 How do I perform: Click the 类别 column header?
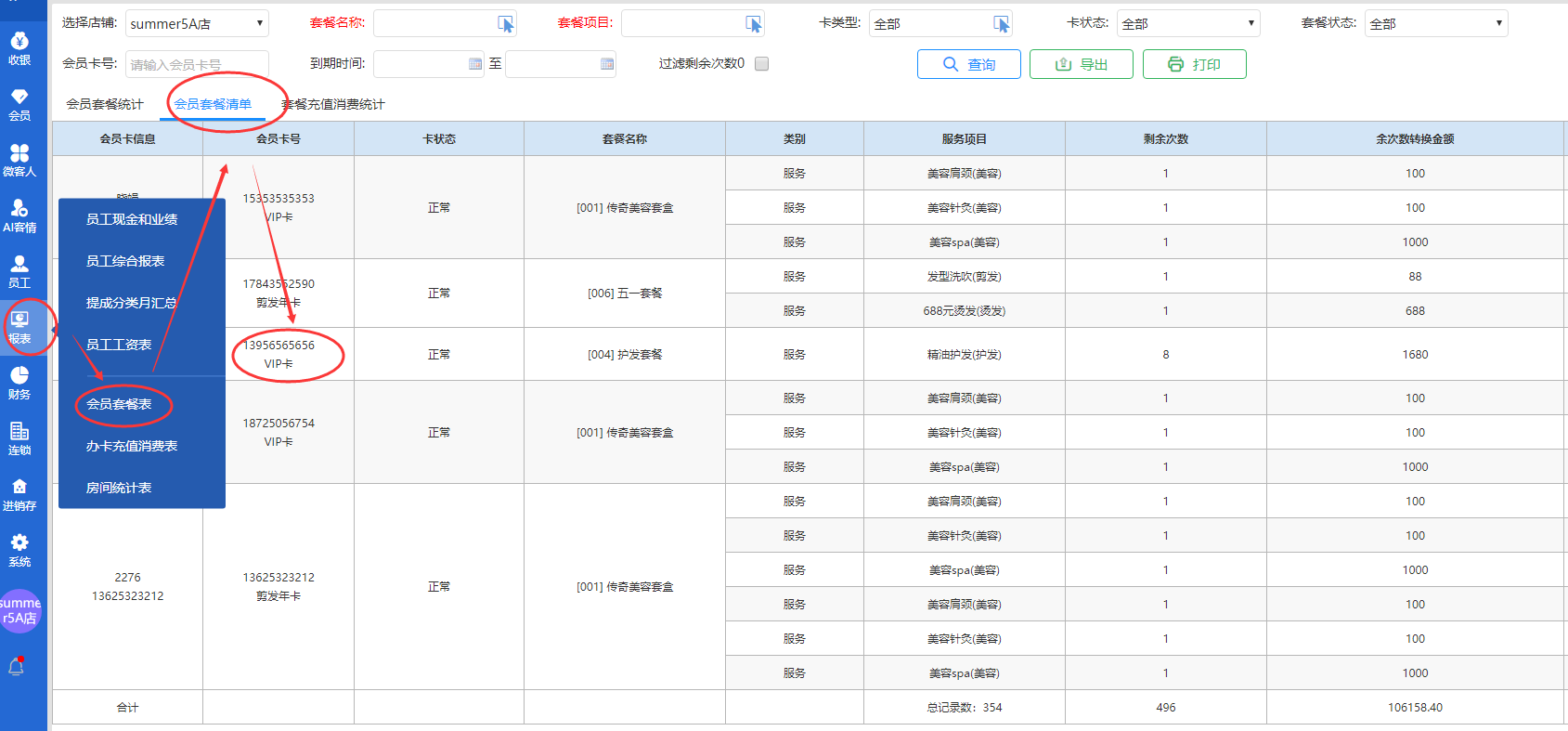(x=795, y=139)
